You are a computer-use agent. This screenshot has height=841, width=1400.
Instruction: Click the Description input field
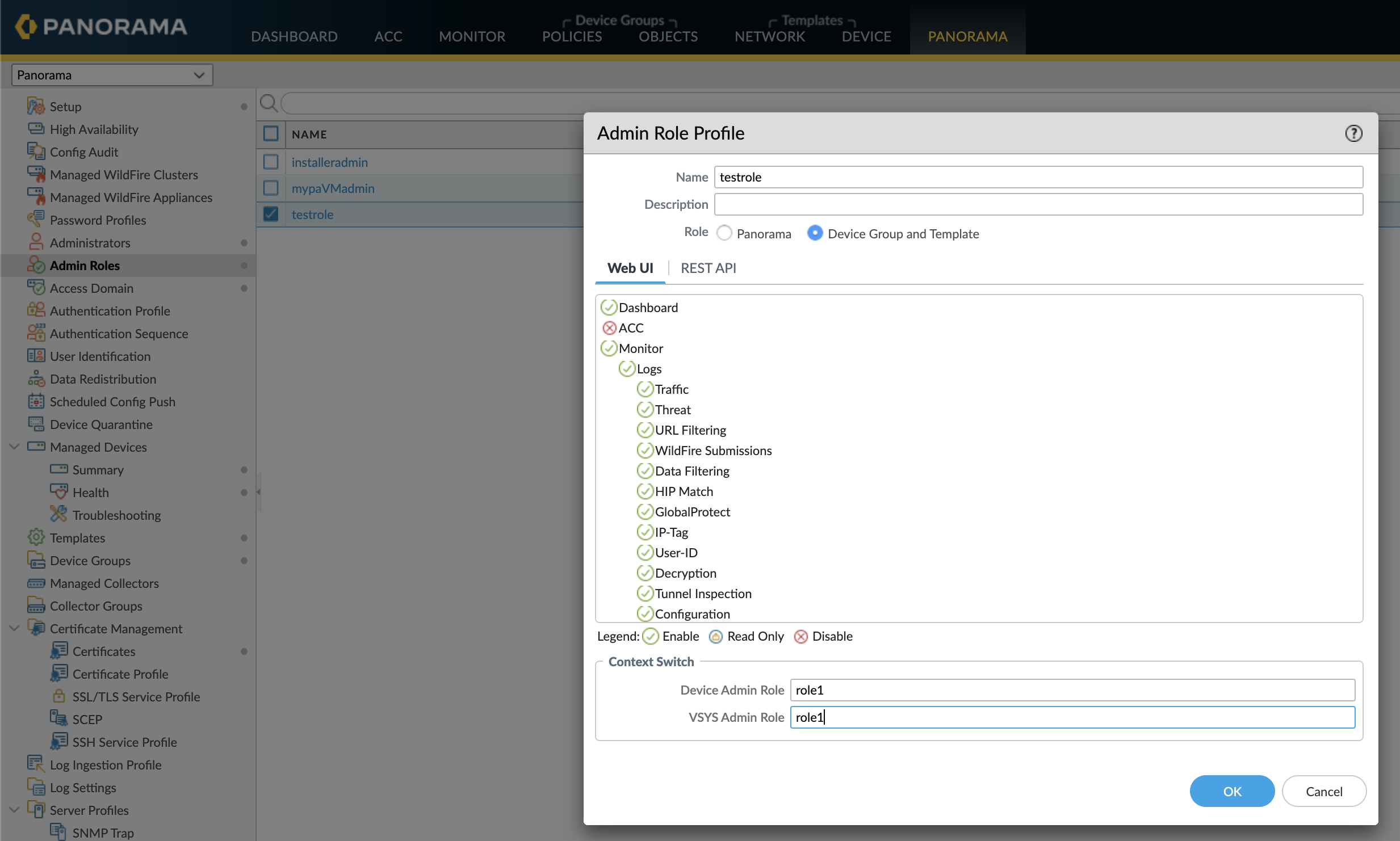(1038, 204)
